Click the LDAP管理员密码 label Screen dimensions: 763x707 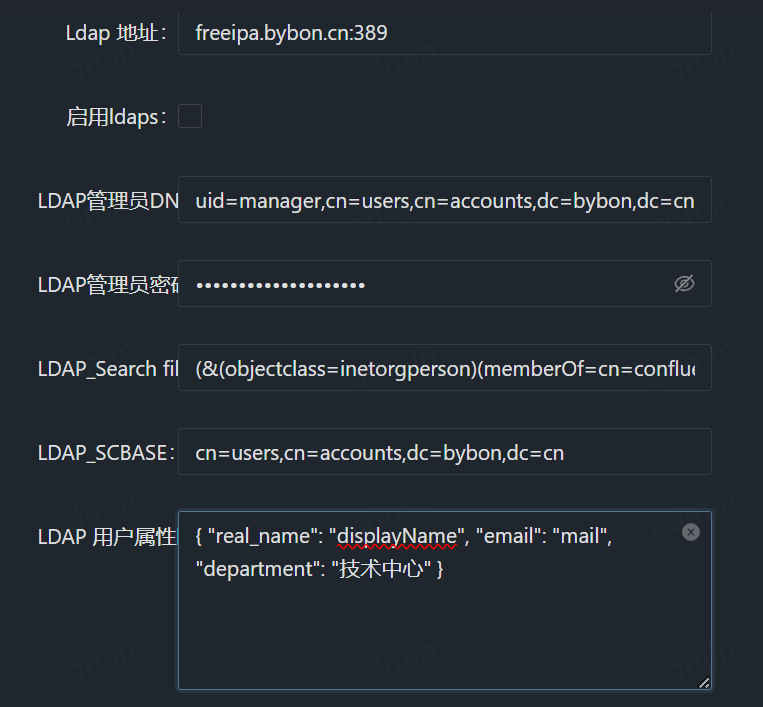(108, 285)
